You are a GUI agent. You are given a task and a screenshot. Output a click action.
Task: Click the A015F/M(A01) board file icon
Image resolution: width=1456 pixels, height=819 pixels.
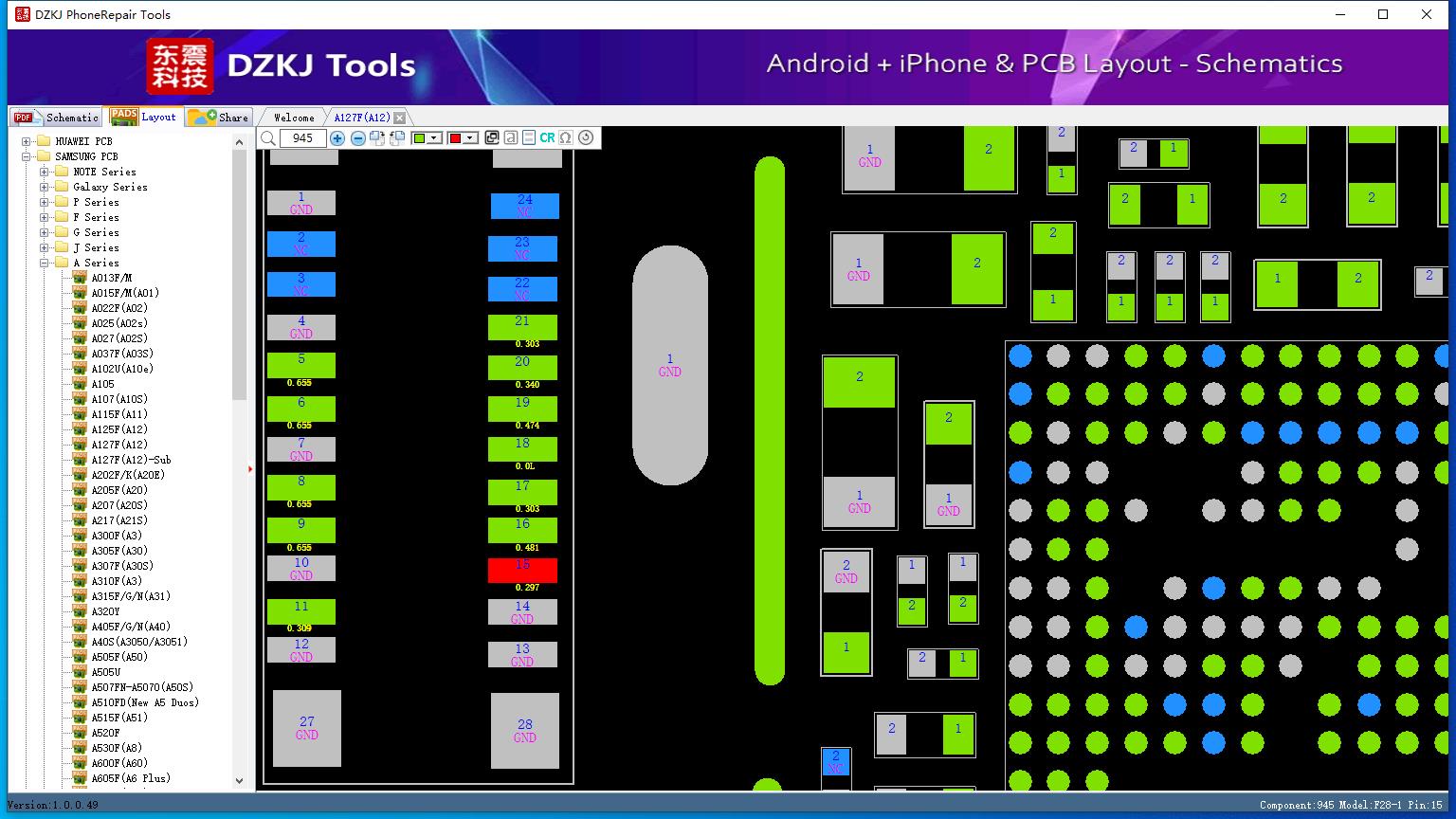pyautogui.click(x=80, y=293)
